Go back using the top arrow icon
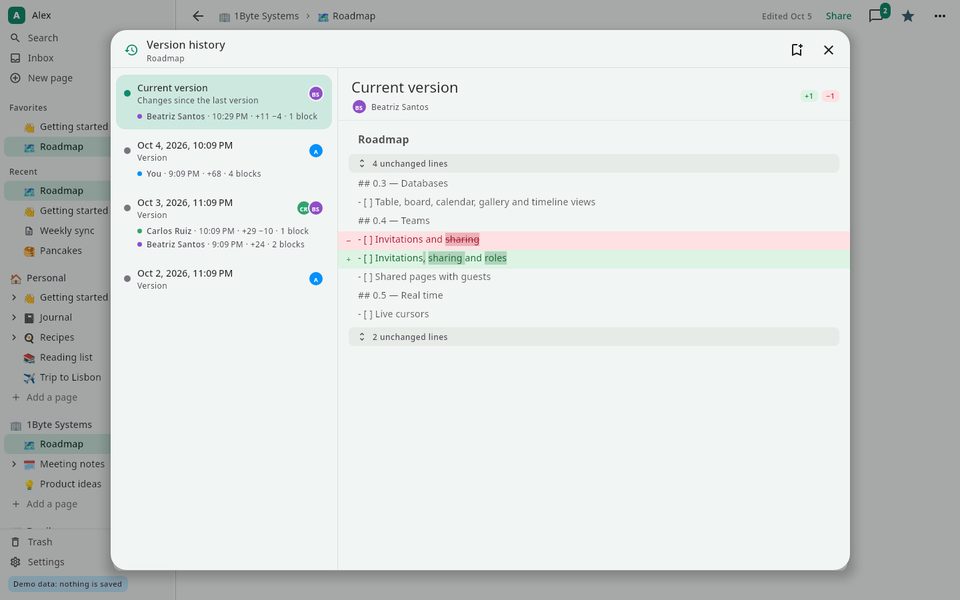 [x=198, y=16]
